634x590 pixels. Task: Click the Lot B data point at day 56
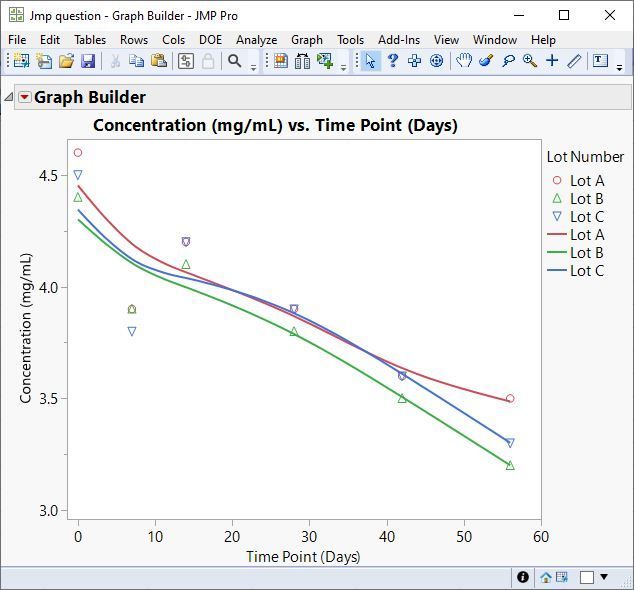click(x=510, y=465)
